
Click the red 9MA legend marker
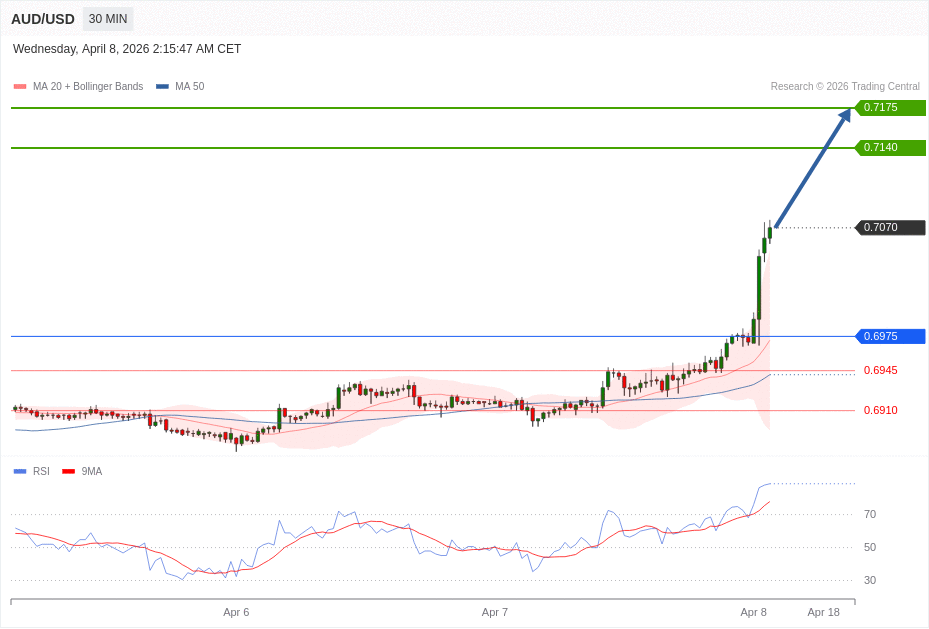(x=67, y=471)
